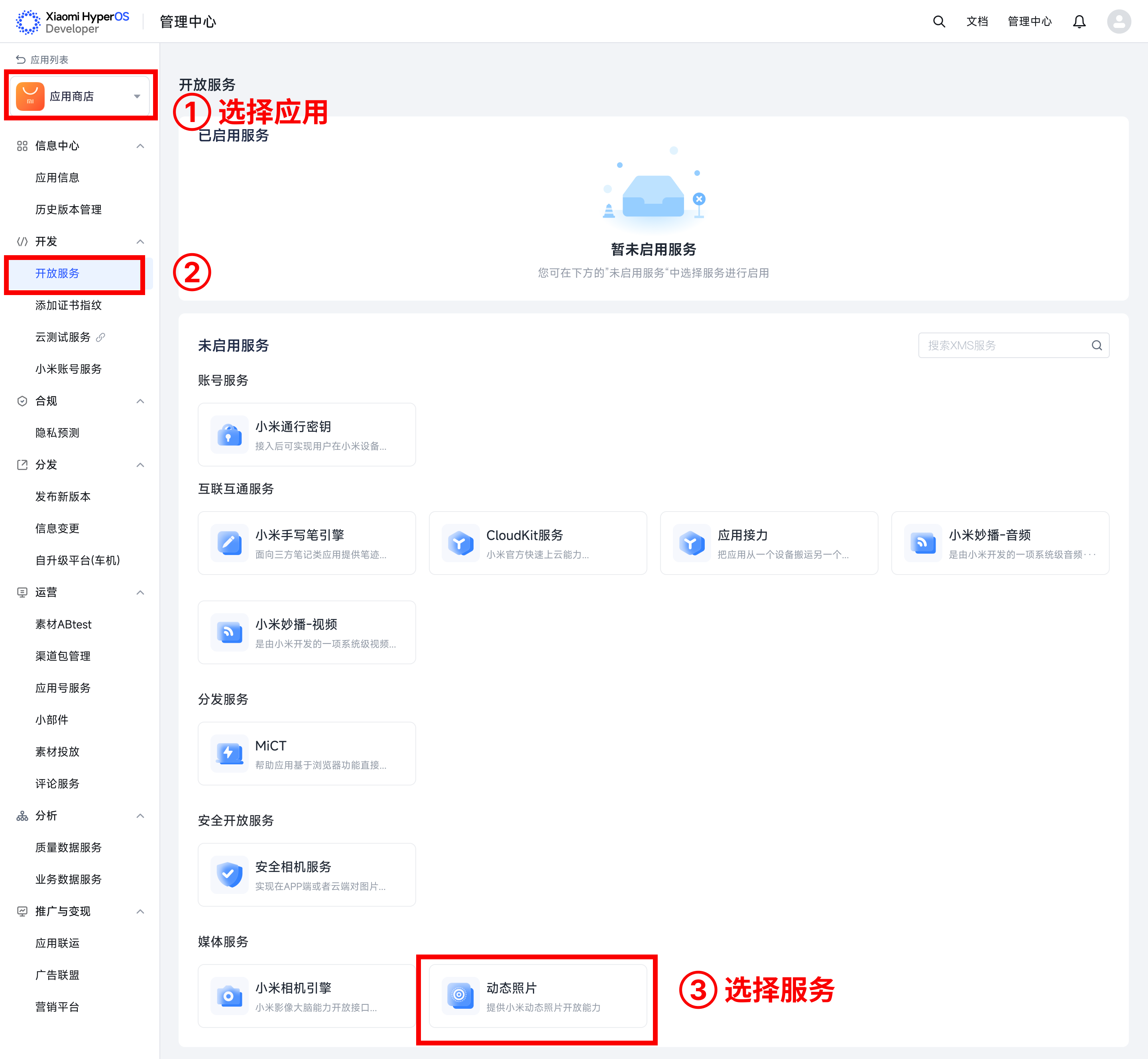Collapse the 信息中心 sidebar section
Viewport: 1148px width, 1059px height.
click(140, 146)
